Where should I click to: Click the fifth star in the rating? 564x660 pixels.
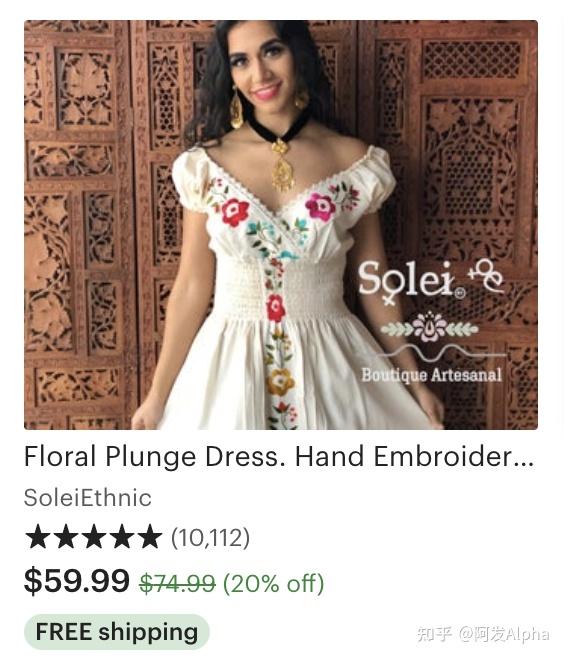click(149, 537)
